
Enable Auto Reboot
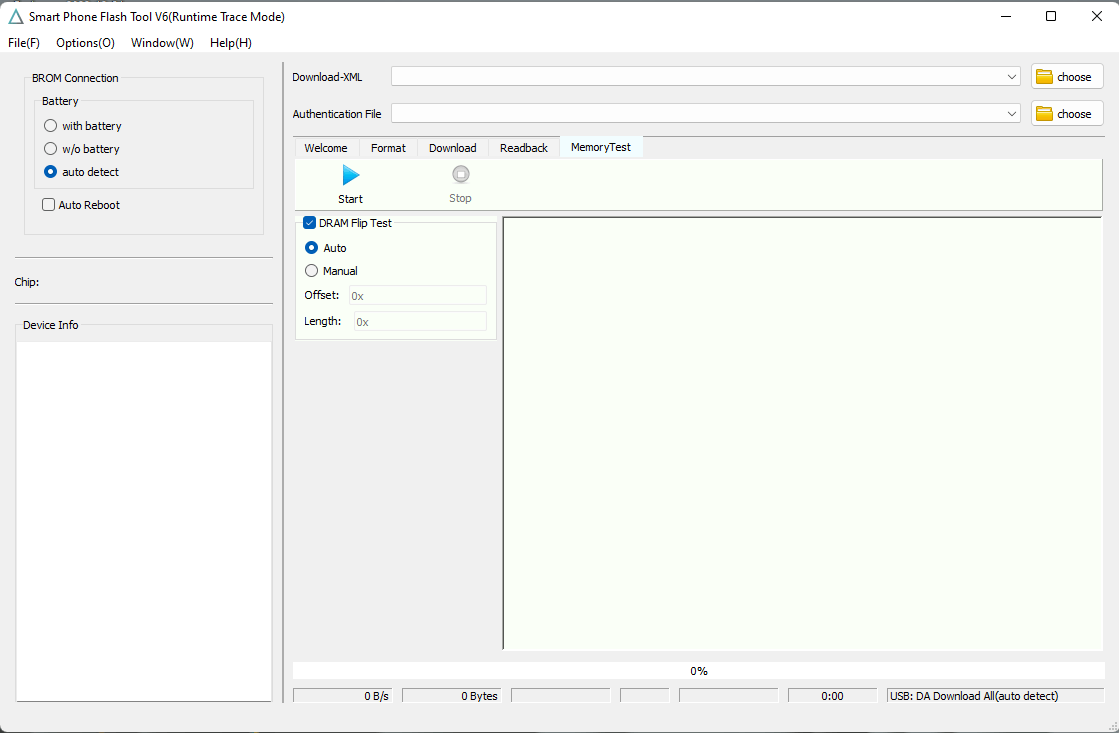47,204
